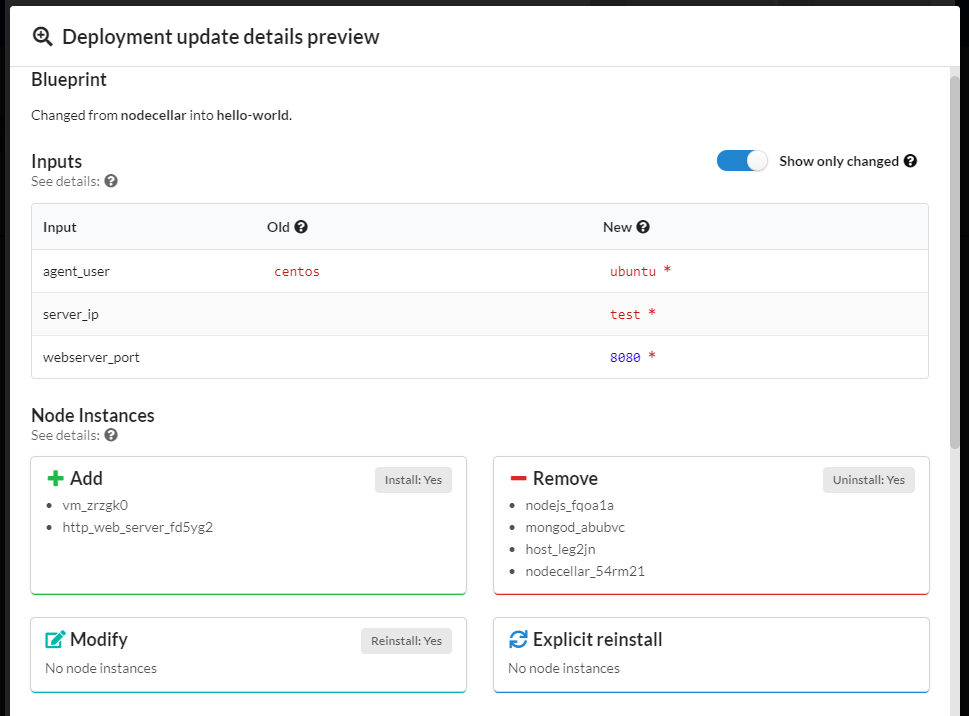Screen dimensions: 969x716
Task: Click the Blueprint section heading
Action: click(69, 80)
